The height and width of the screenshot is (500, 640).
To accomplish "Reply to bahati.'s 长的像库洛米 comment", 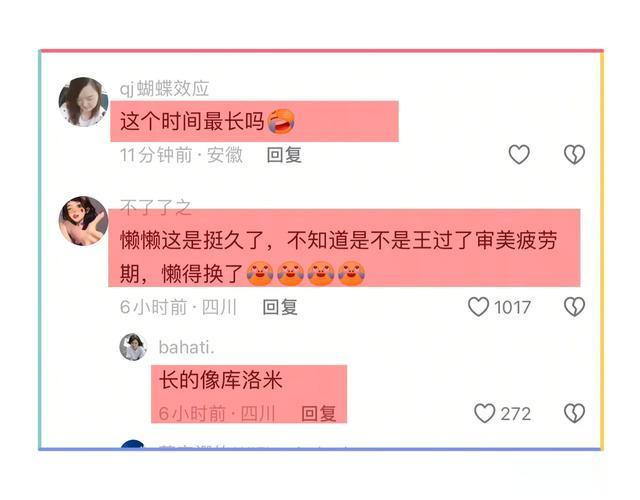I will tap(319, 413).
